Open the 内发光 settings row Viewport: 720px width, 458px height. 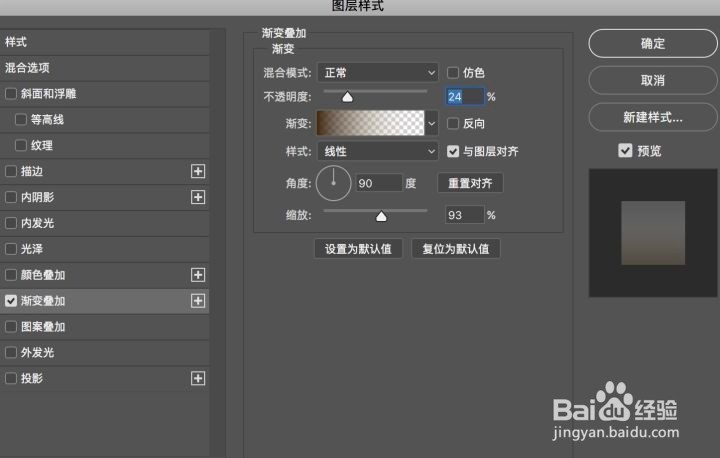coord(105,223)
